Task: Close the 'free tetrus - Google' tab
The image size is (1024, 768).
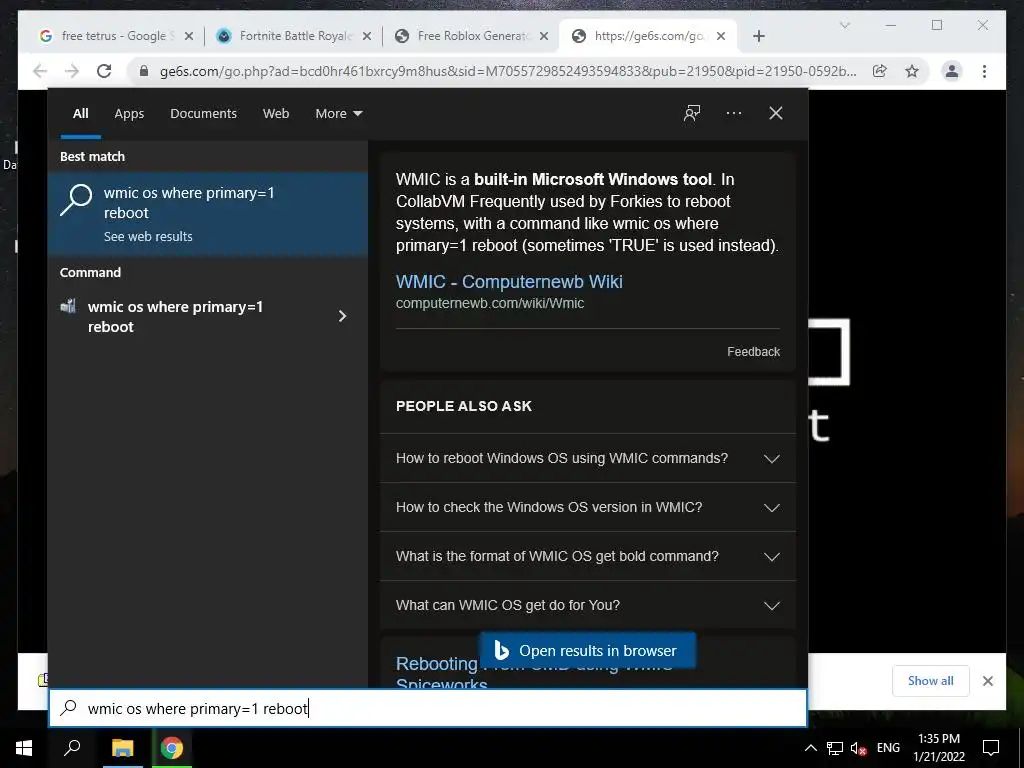Action: click(x=189, y=36)
